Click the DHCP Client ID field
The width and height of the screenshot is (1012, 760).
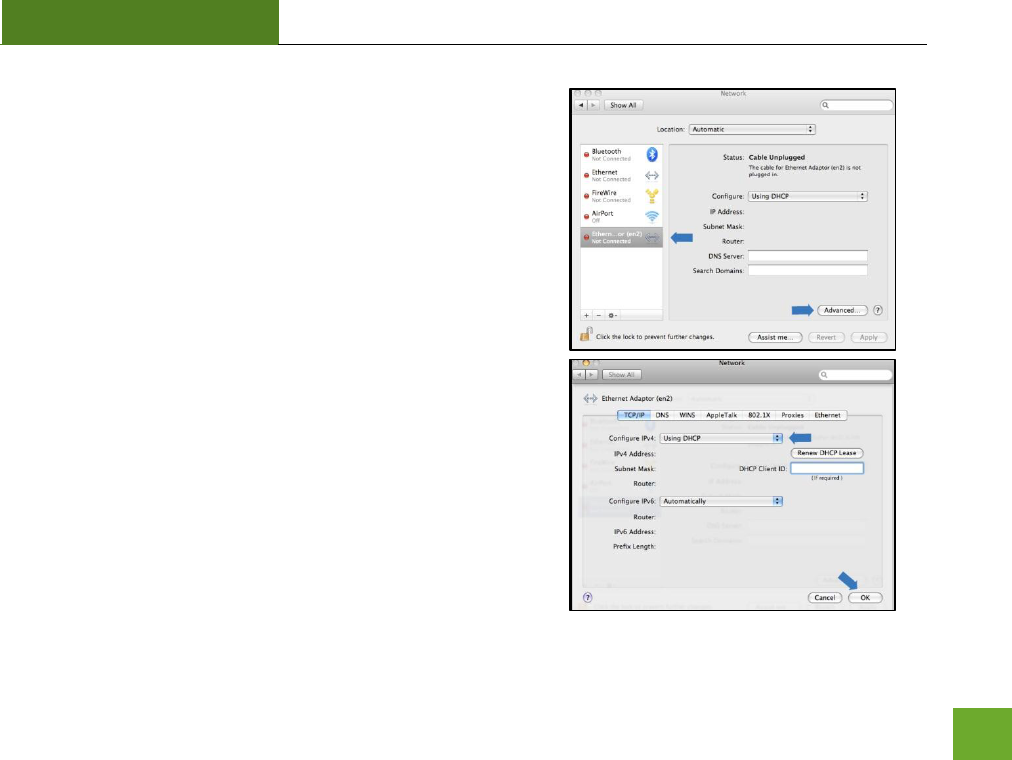827,468
